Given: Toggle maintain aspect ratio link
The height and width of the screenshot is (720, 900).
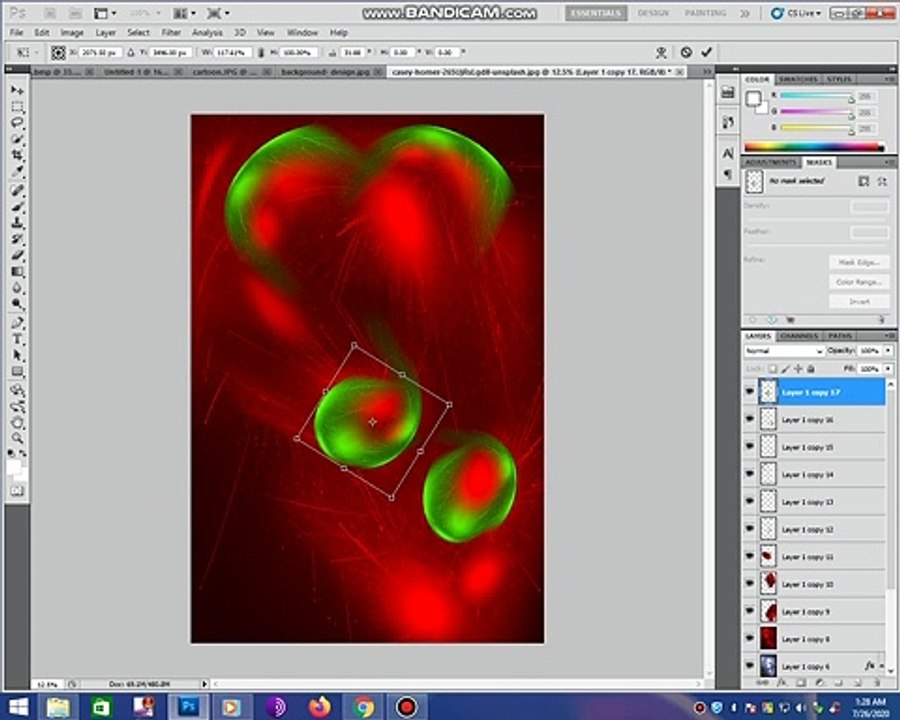Looking at the screenshot, I should pos(261,53).
